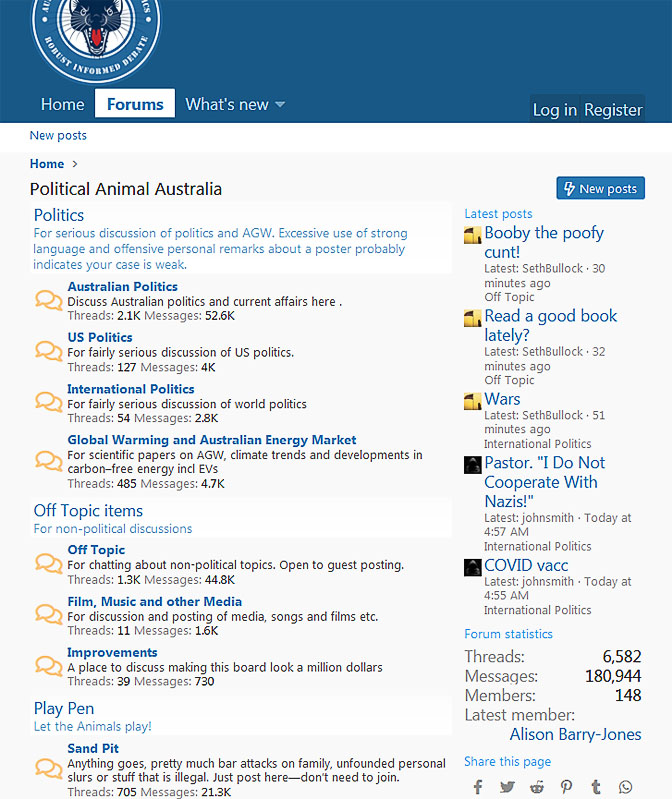The width and height of the screenshot is (672, 799).
Task: Click speech bubble icon beside Sand Pit
Action: [49, 768]
